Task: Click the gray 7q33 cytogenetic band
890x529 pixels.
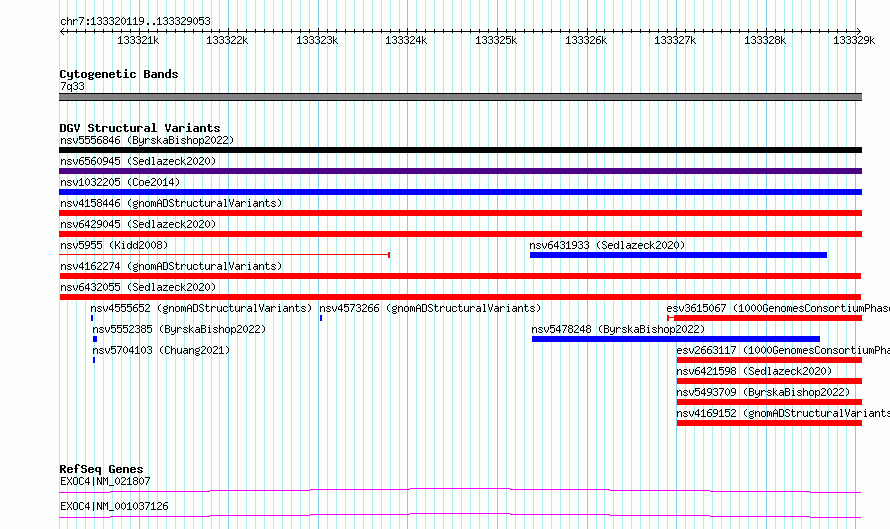Action: 460,97
